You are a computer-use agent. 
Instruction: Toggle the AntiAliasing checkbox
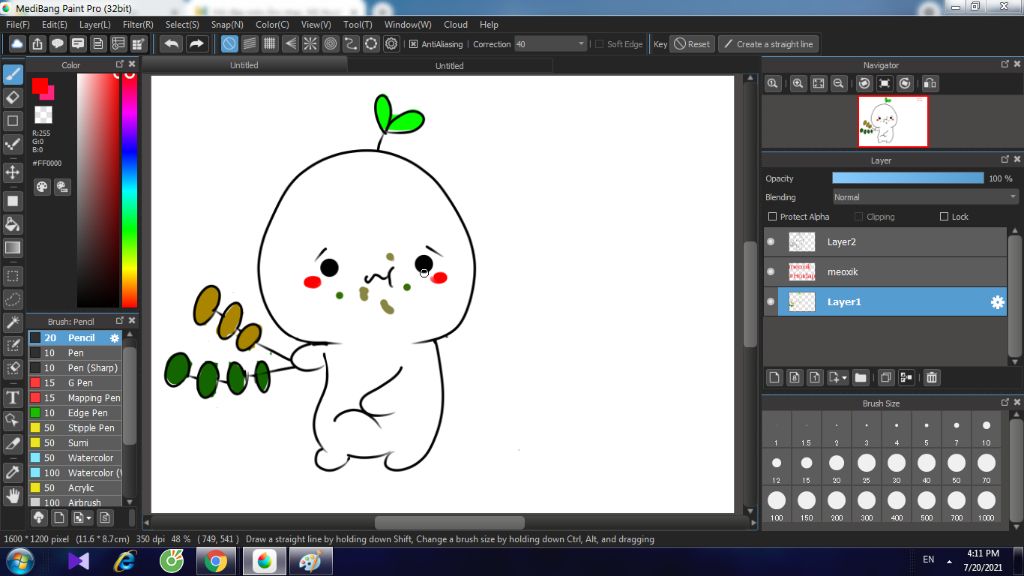[414, 44]
